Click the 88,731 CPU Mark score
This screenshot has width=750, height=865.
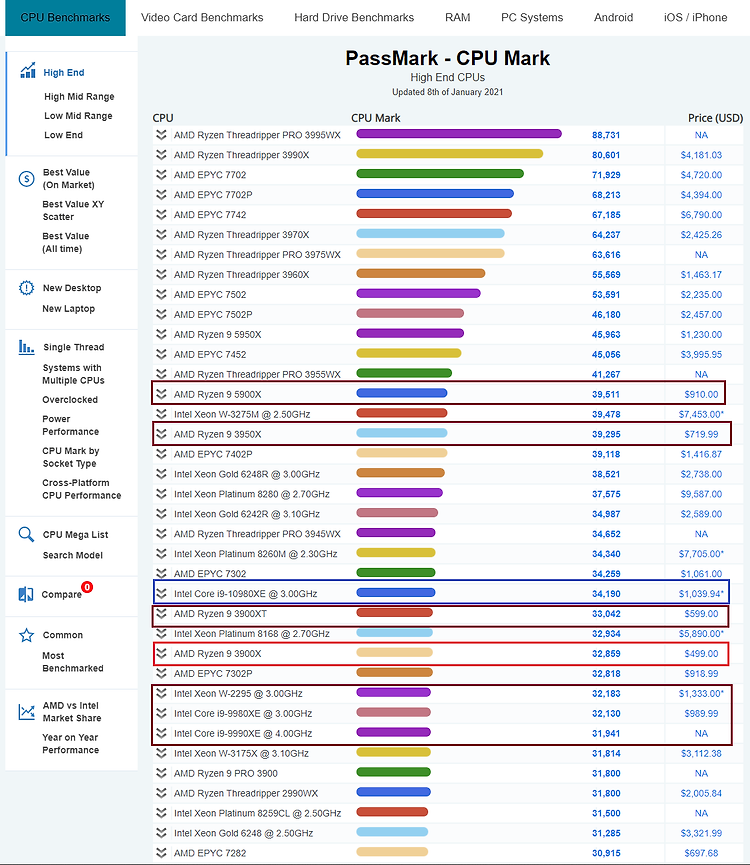[606, 135]
